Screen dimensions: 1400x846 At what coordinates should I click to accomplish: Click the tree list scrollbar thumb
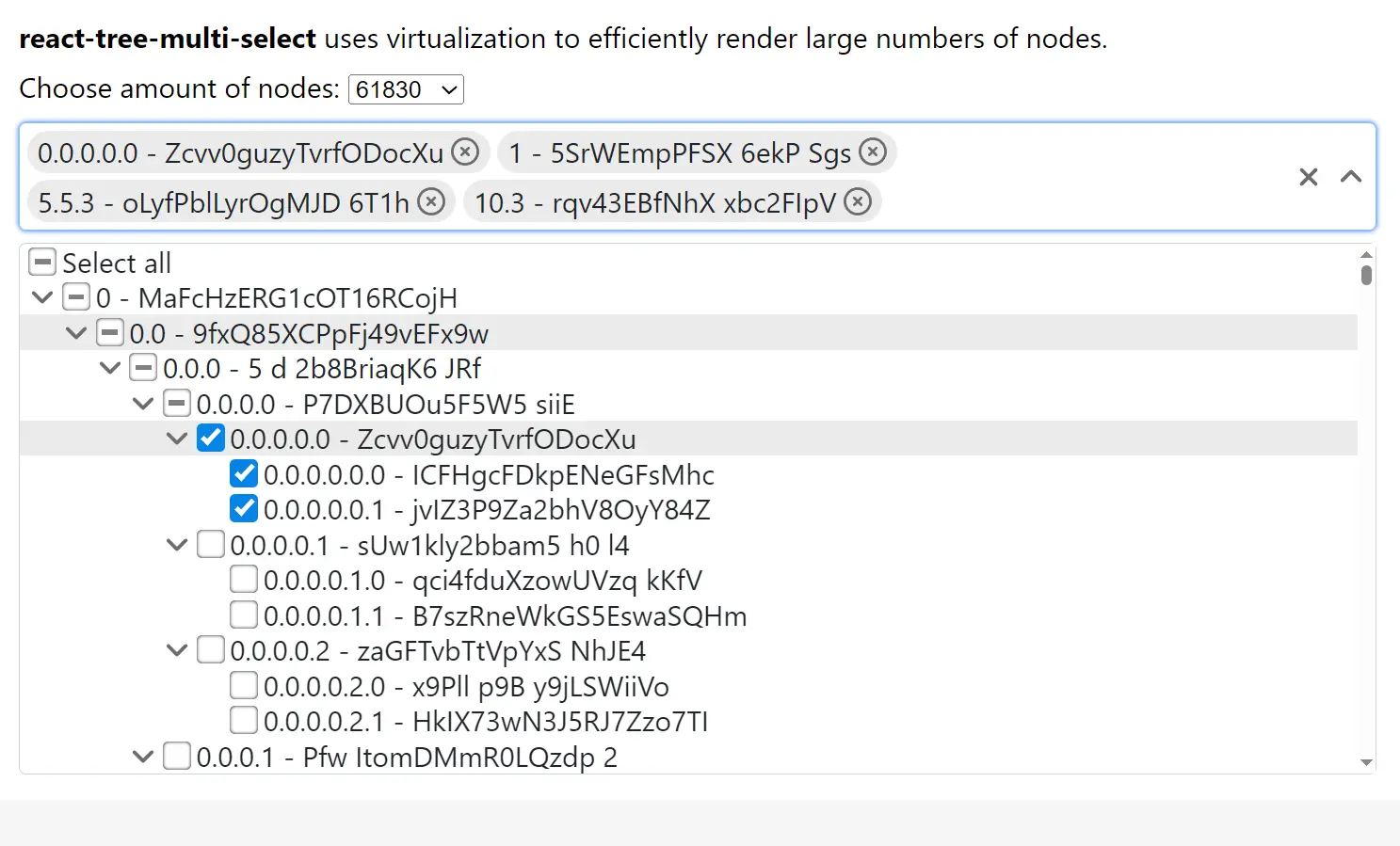[1366, 274]
